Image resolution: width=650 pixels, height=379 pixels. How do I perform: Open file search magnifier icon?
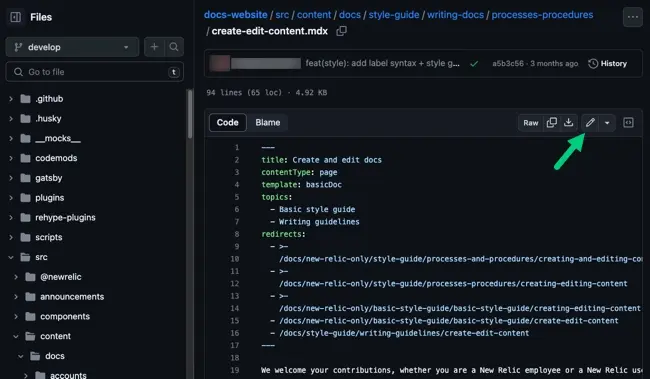pos(174,47)
